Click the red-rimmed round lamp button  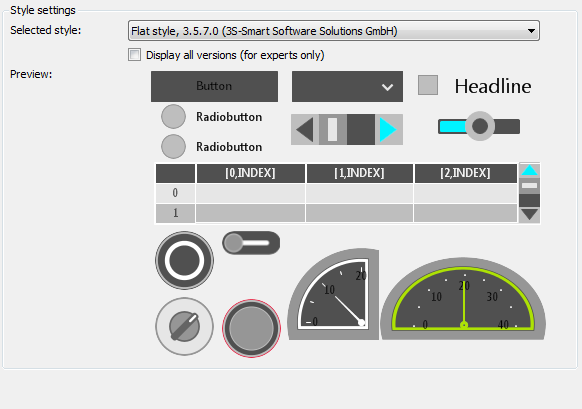251,328
